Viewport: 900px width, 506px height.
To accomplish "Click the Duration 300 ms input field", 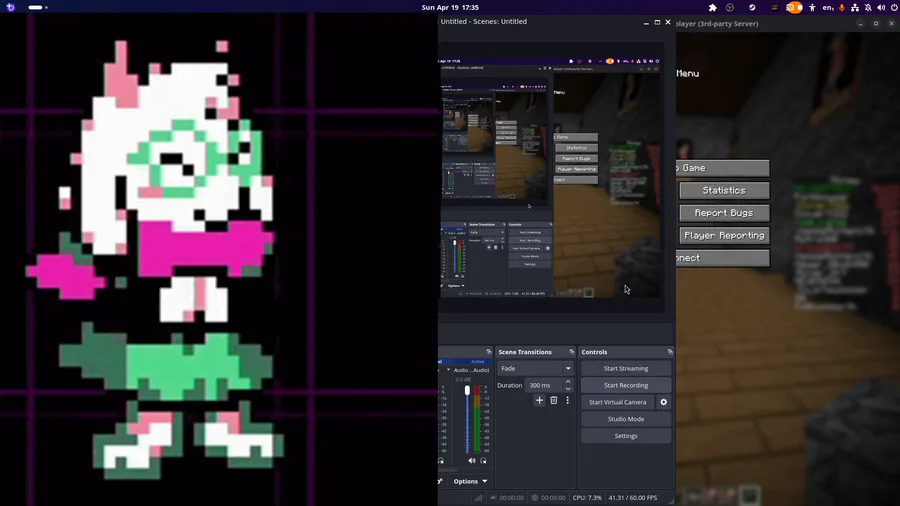I will [x=544, y=386].
